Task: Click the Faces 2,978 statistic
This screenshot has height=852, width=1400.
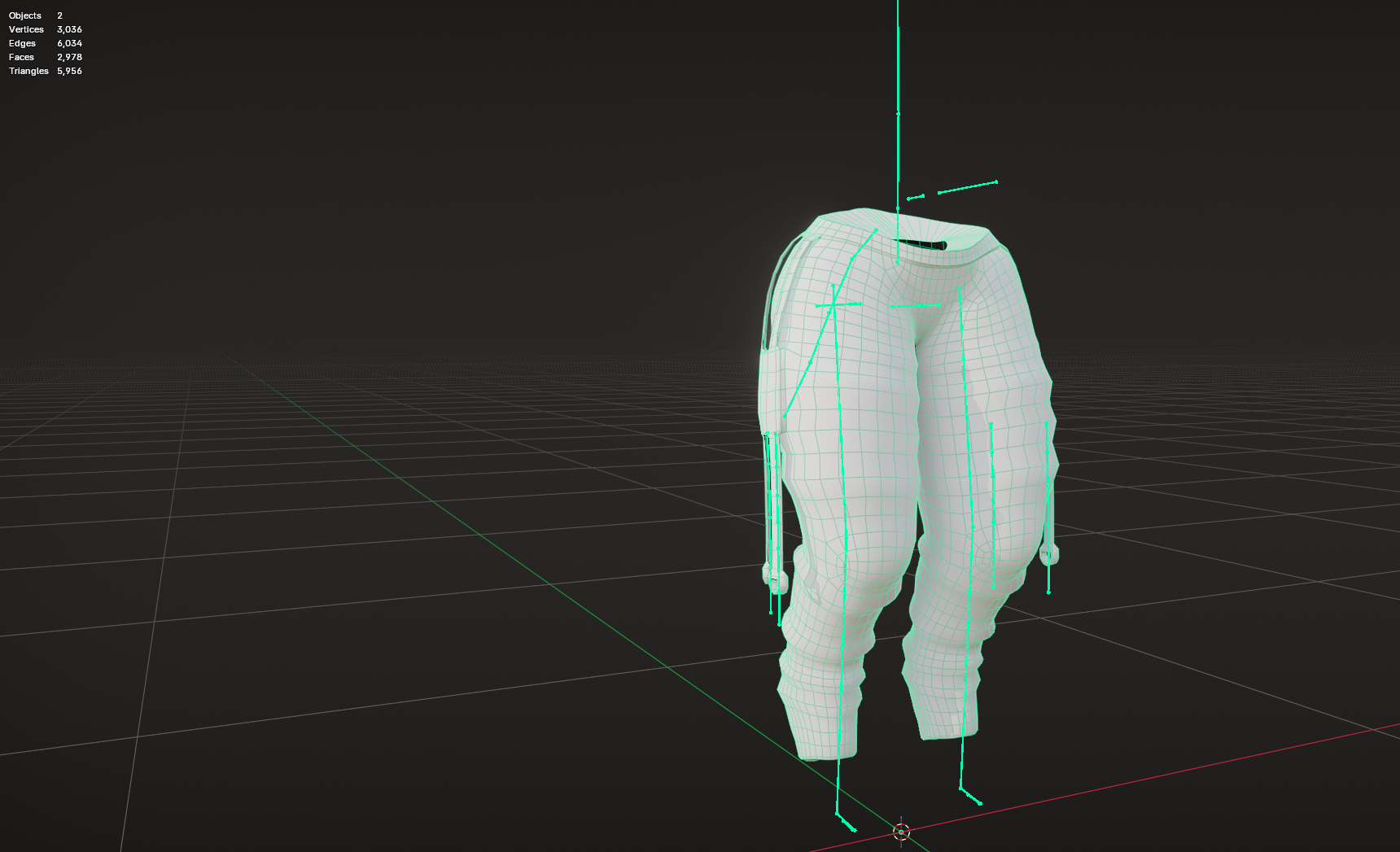Action: tap(46, 57)
